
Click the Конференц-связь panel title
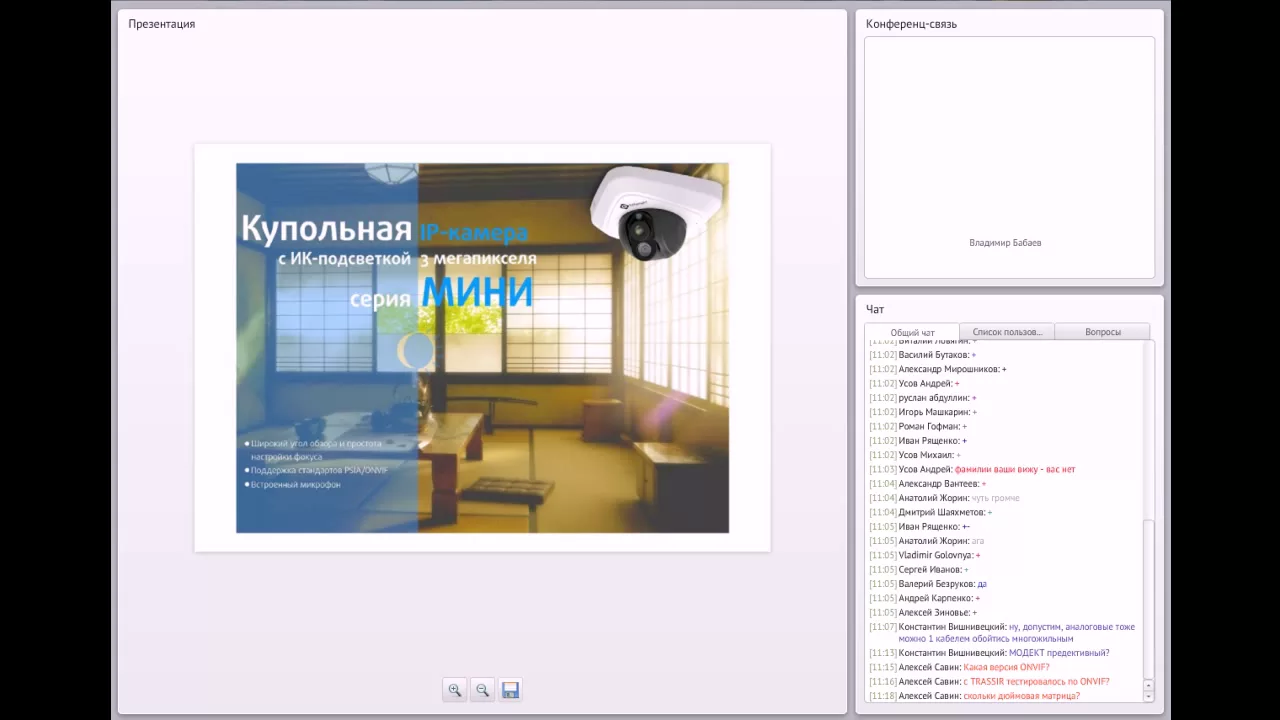click(x=911, y=24)
